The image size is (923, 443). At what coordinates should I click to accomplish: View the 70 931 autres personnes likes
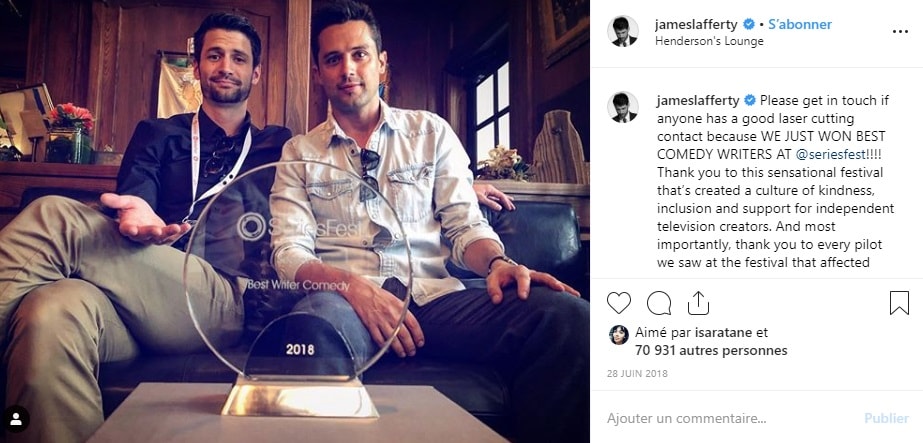point(711,351)
